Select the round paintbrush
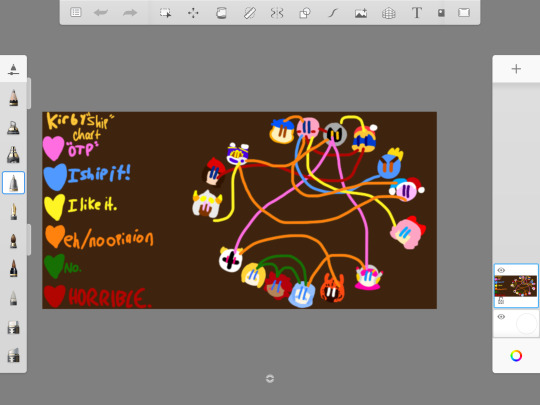Image resolution: width=540 pixels, height=405 pixels. [13, 240]
